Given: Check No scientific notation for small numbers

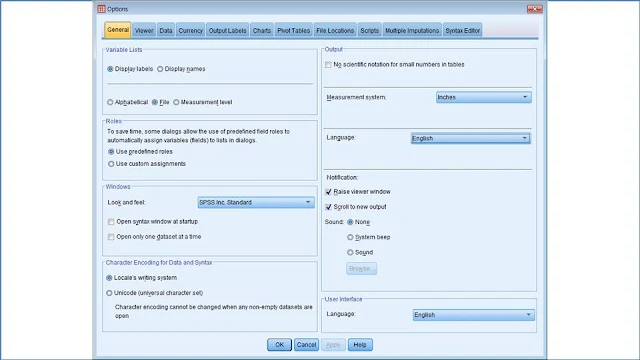Looking at the screenshot, I should 328,64.
